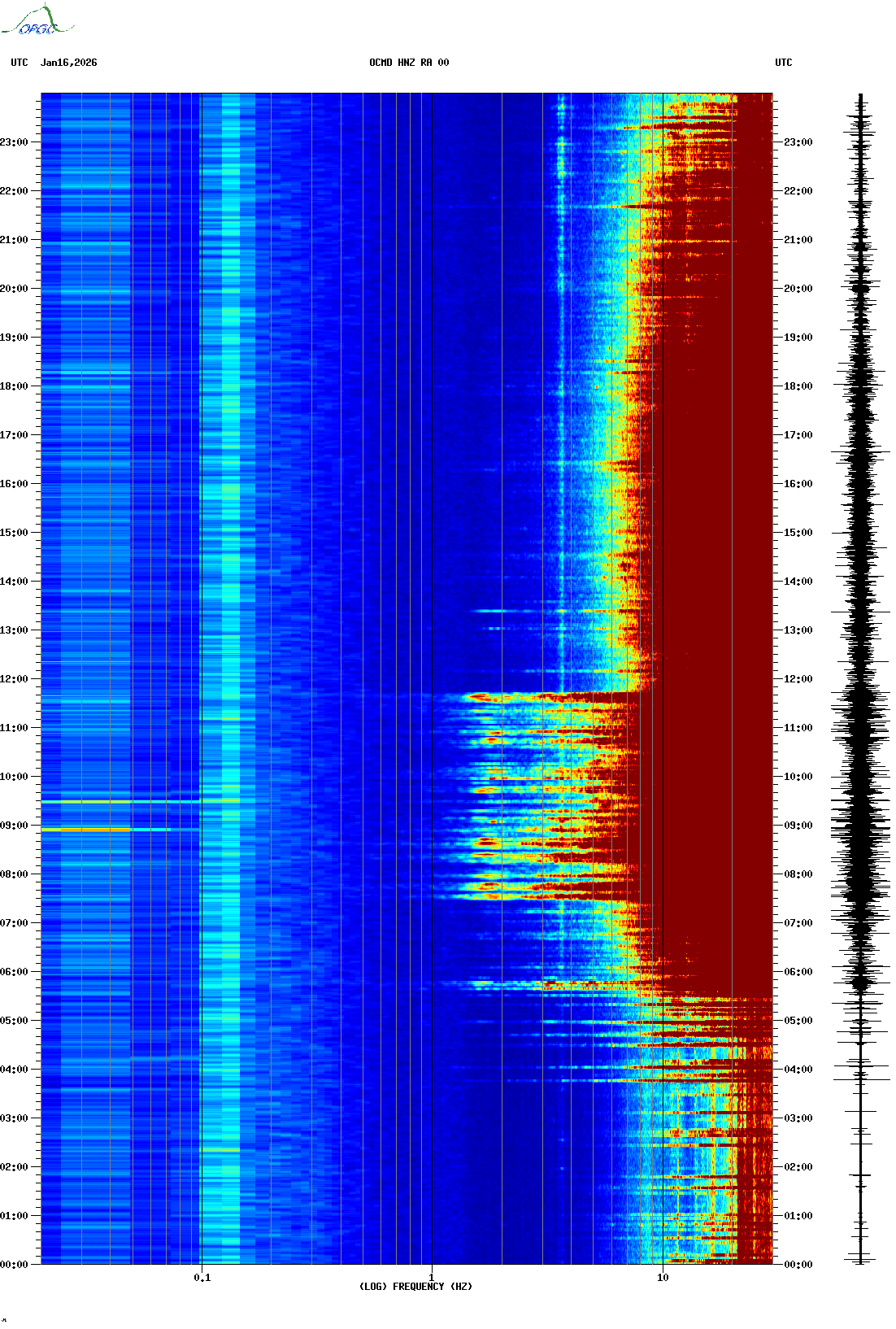Click '19:00' on the left time axis

[x=14, y=338]
